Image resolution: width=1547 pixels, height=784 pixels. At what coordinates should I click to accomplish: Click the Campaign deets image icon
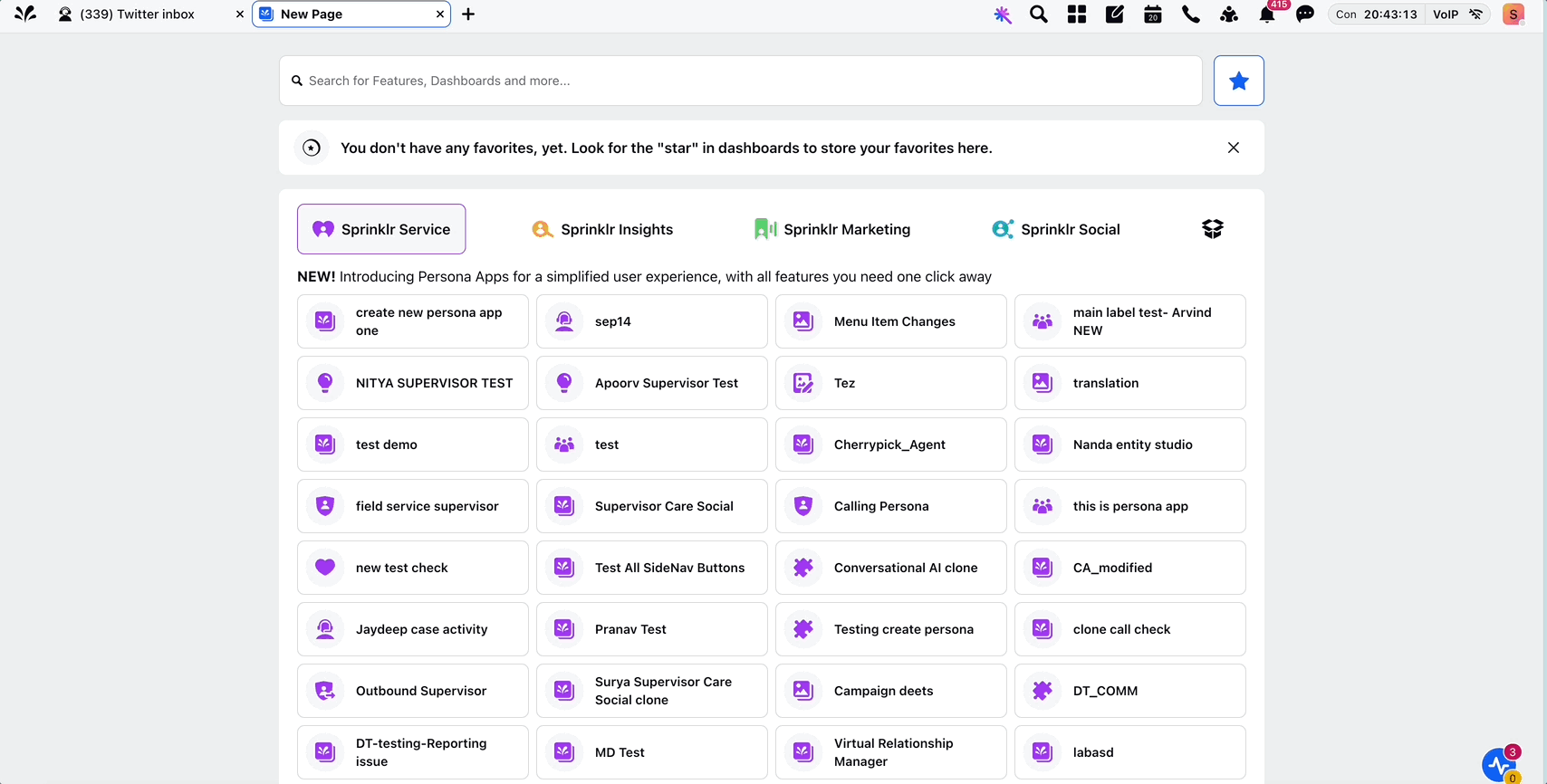(803, 691)
